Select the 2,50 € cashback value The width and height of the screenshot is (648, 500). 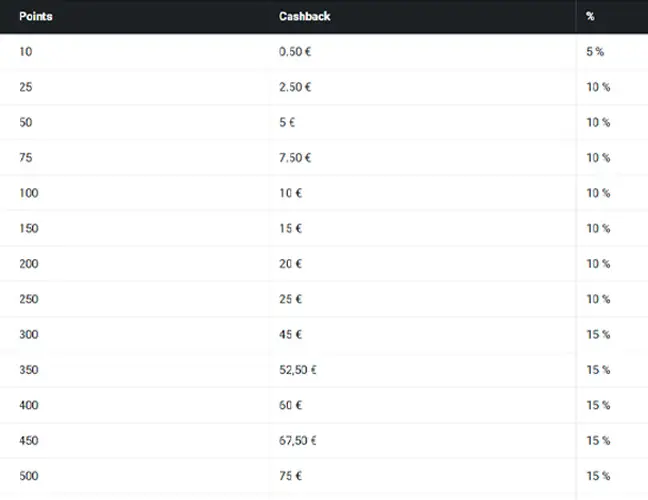point(295,87)
